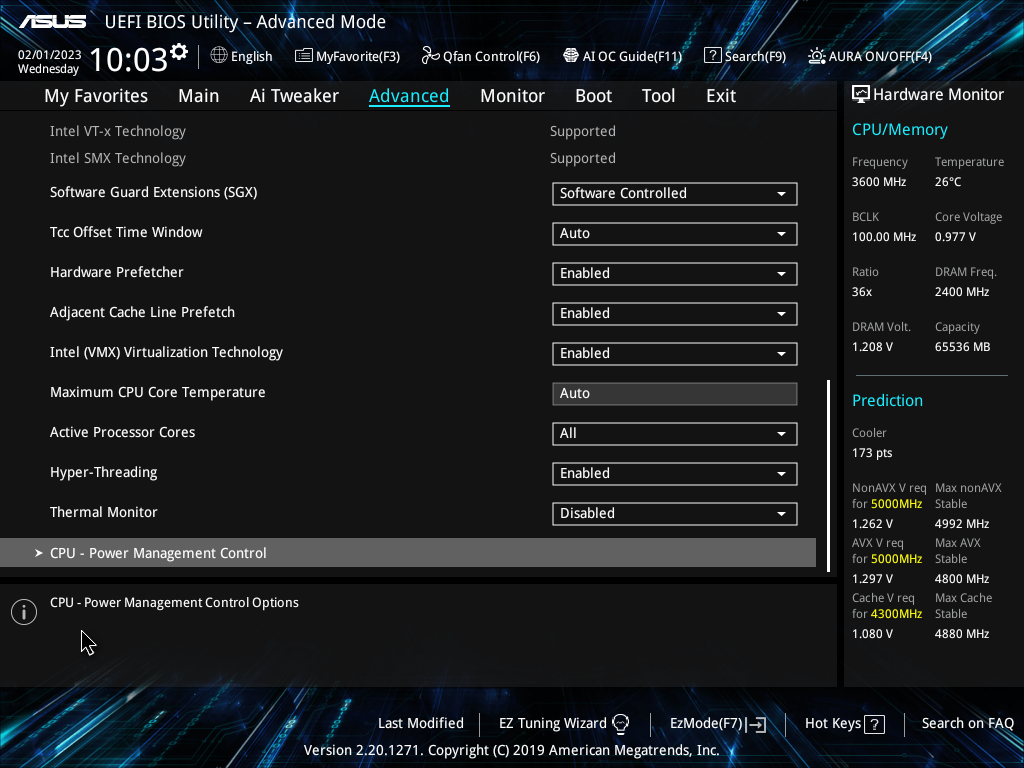Screen dimensions: 1024x768
Task: Click the 65536 MB capacity value
Action: 963,347
